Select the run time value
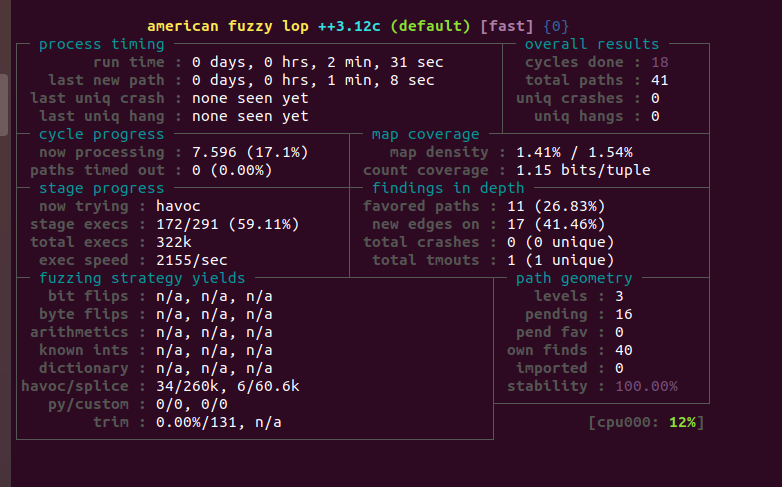Viewport: 782px width, 487px height. pyautogui.click(x=317, y=62)
